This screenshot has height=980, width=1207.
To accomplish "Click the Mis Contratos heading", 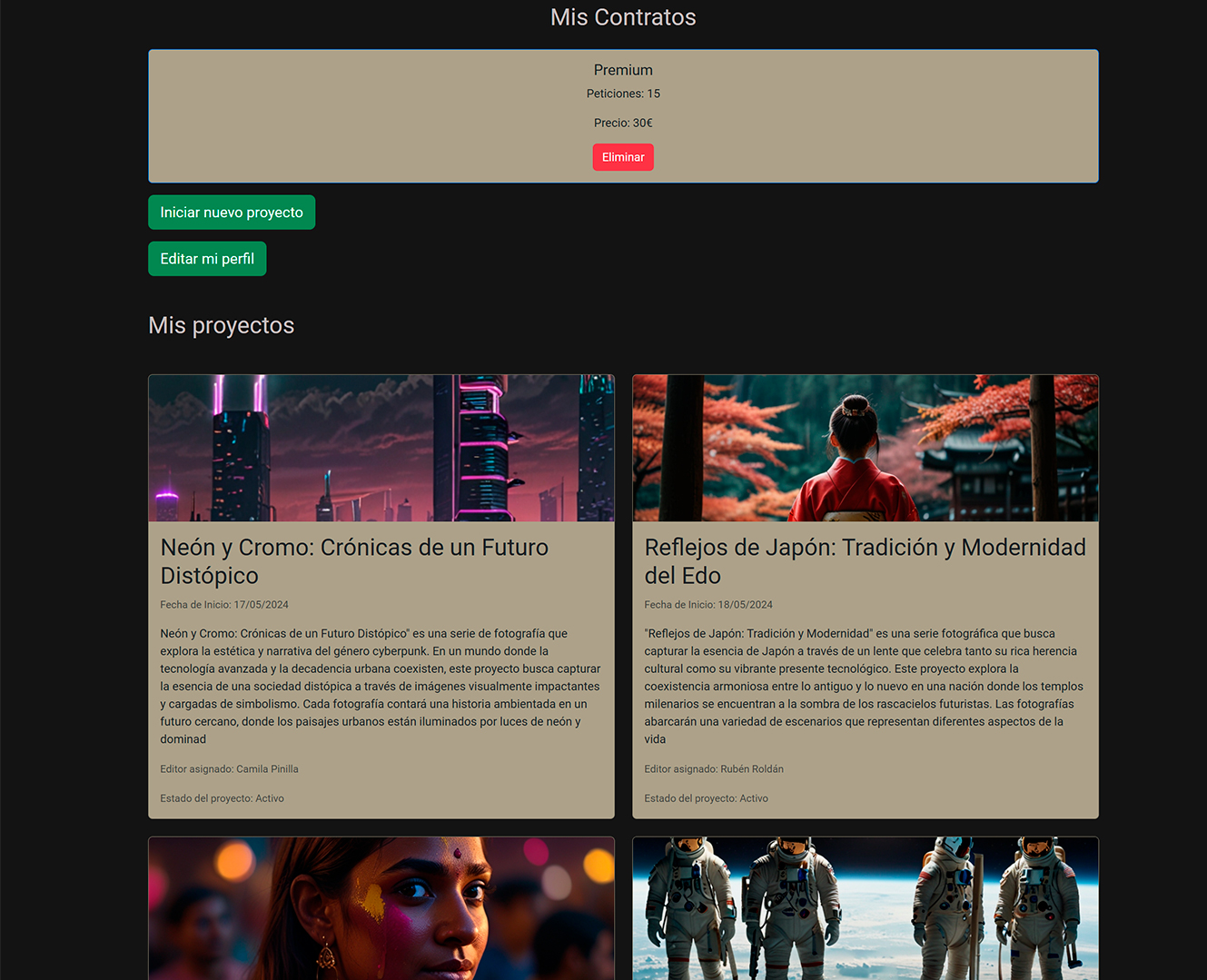I will click(x=623, y=17).
